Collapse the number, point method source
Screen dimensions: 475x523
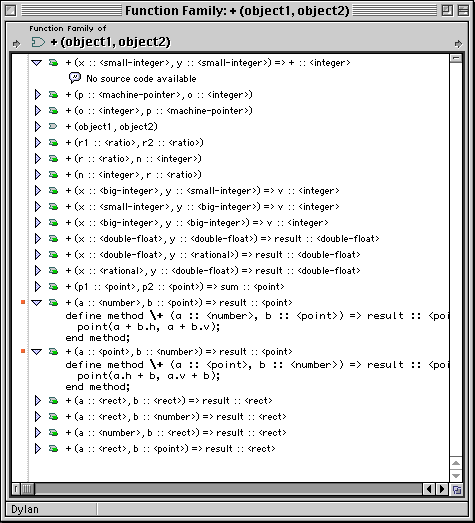[37, 303]
